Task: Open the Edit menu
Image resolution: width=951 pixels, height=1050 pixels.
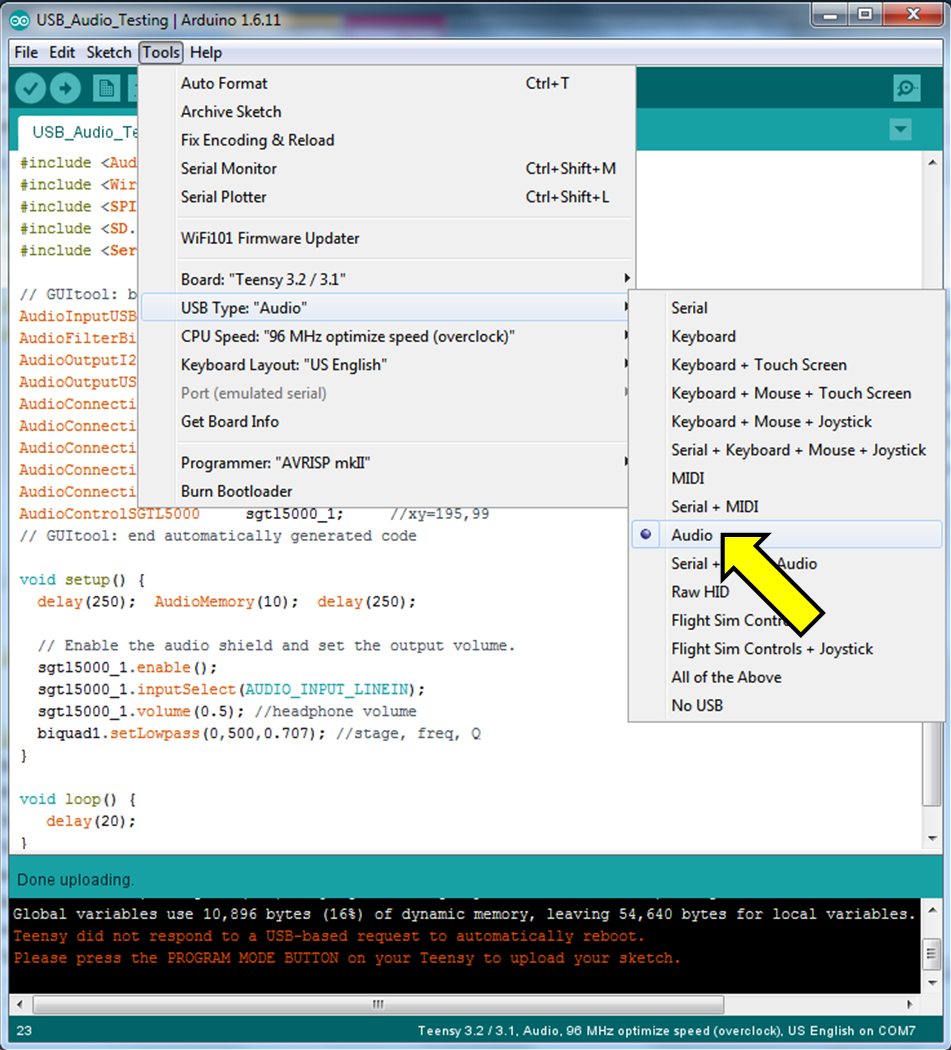Action: (62, 52)
